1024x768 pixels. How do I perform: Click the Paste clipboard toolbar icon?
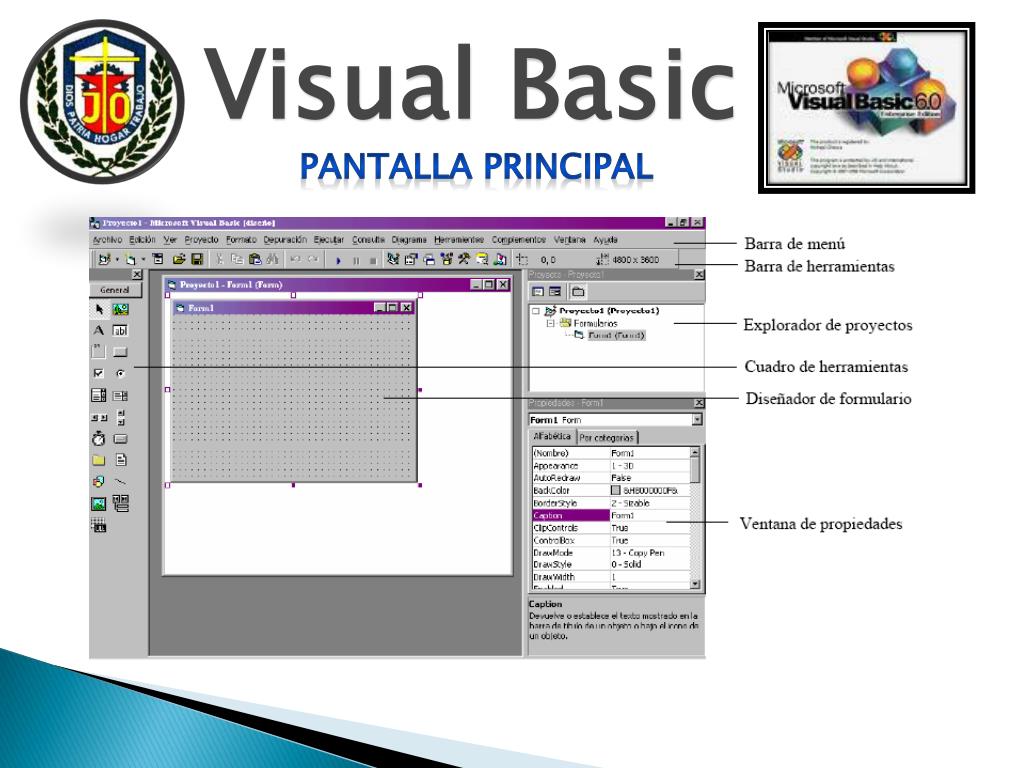pyautogui.click(x=255, y=259)
